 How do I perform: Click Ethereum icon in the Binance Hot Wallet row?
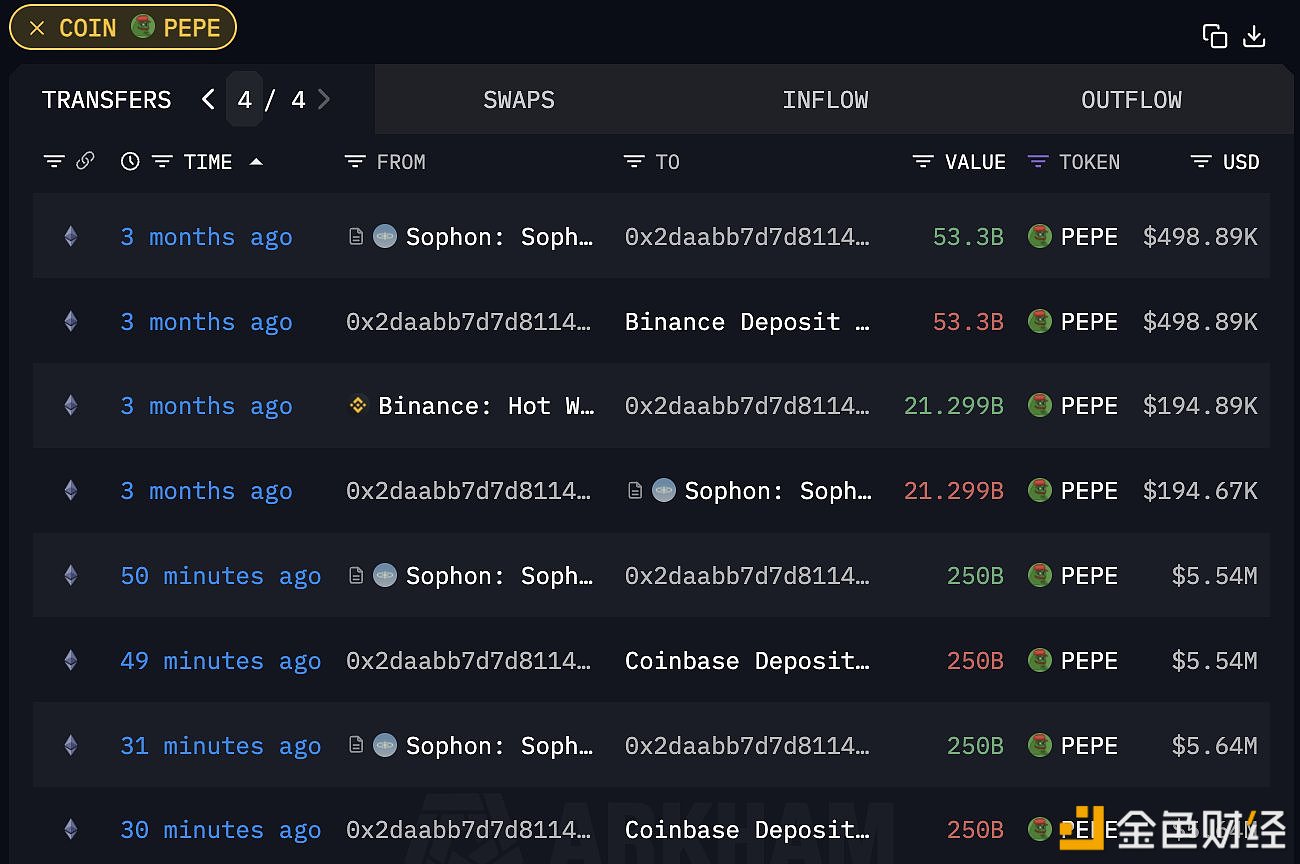point(70,405)
